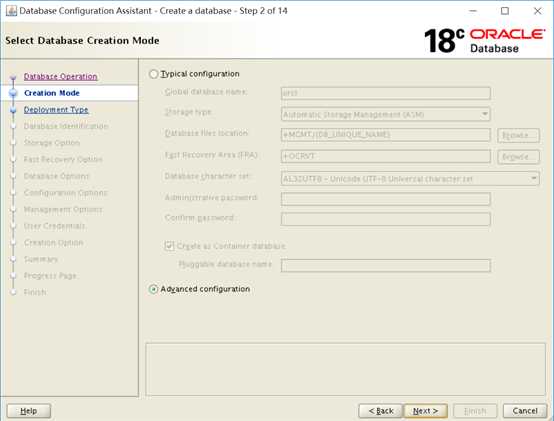Click the Fast Recovery Option step in sidebar
This screenshot has width=554, height=421.
tap(63, 159)
